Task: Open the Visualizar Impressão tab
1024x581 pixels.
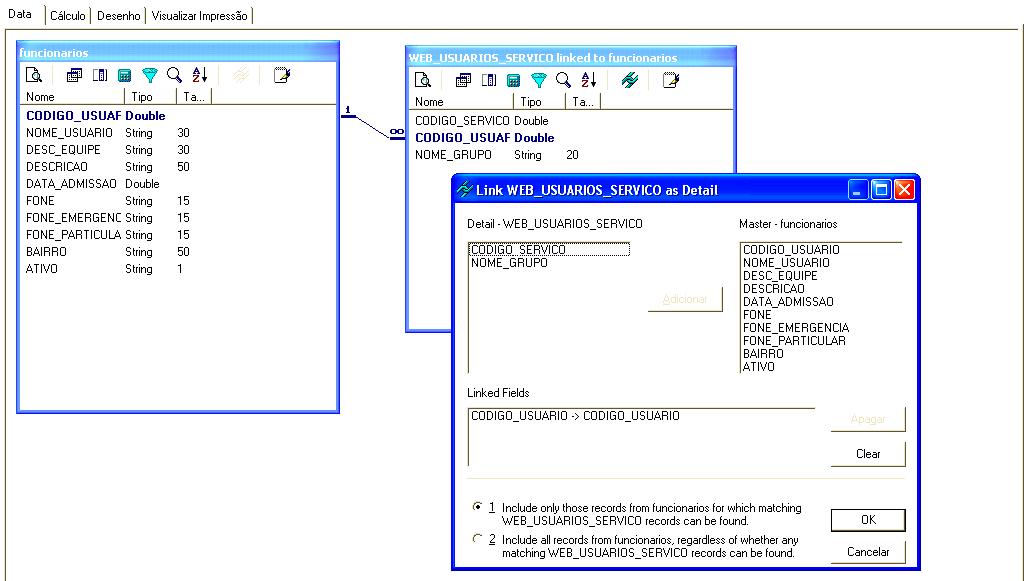Action: 199,16
